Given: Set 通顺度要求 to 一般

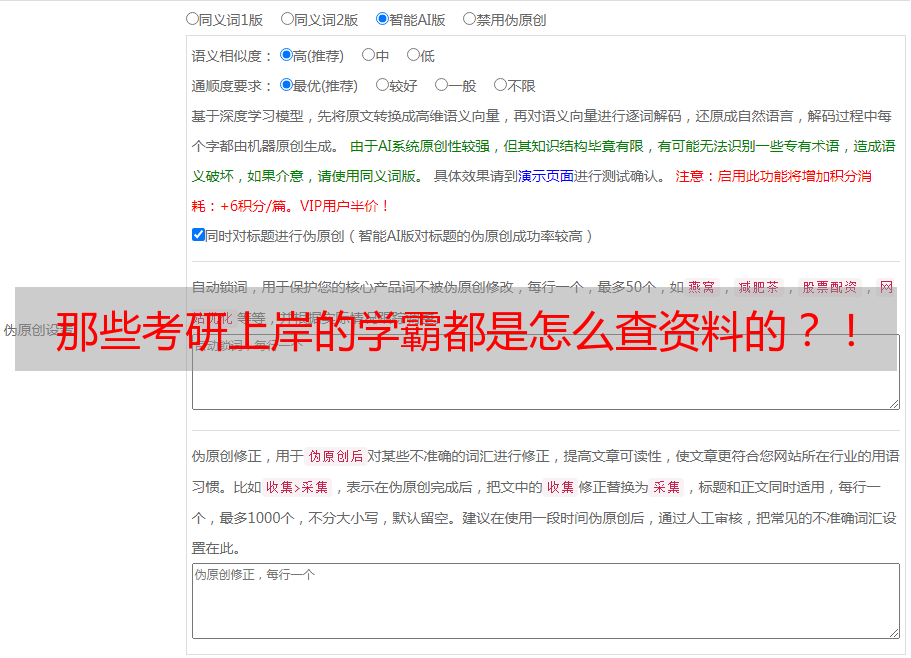Looking at the screenshot, I should tap(442, 85).
